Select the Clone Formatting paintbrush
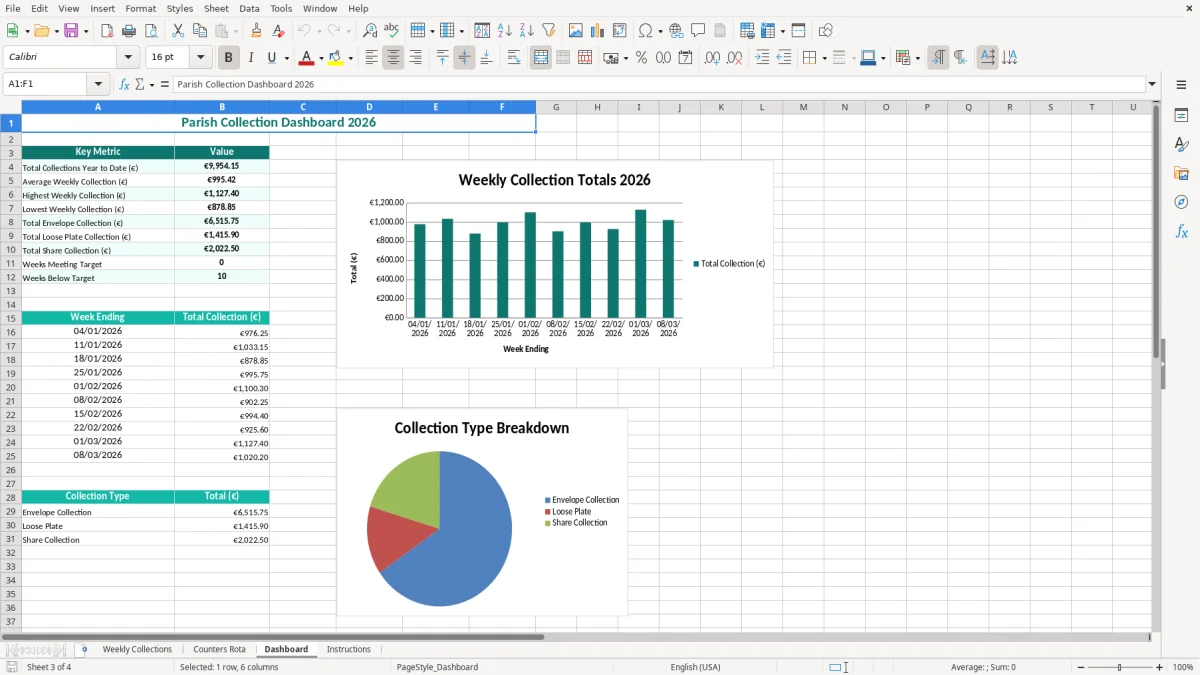This screenshot has width=1200, height=675. pos(257,31)
